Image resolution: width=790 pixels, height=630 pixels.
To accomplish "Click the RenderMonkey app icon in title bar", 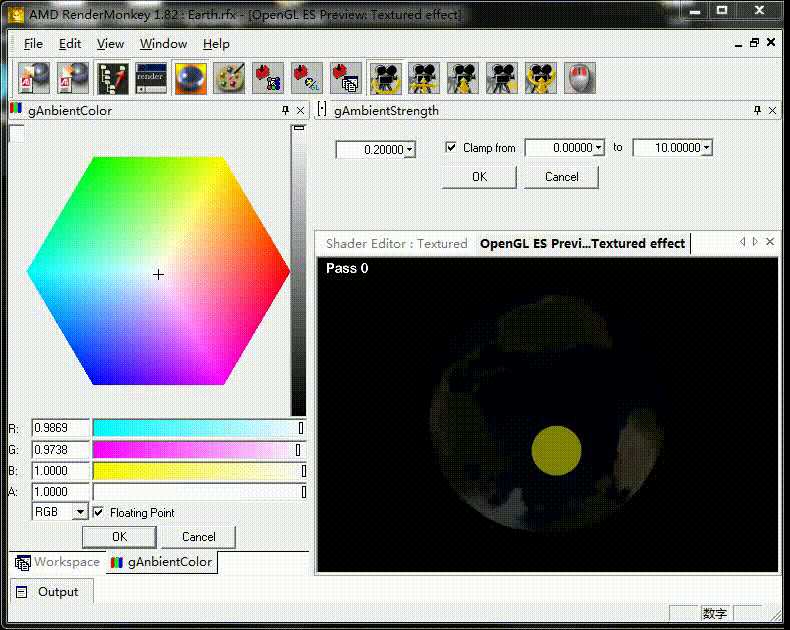I will click(16, 15).
